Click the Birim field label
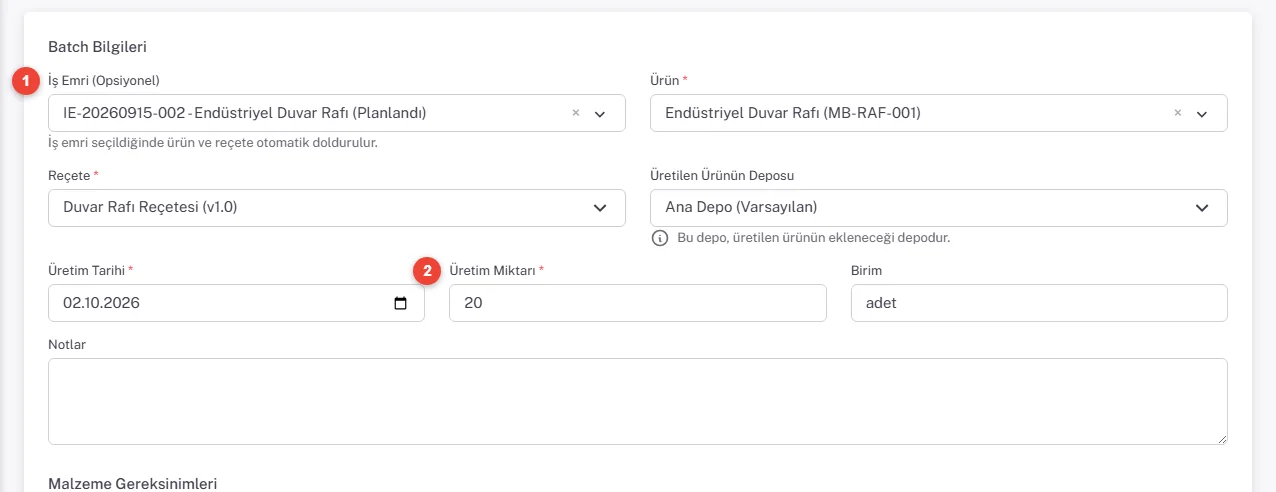Viewport: 1276px width, 492px height. pyautogui.click(x=866, y=271)
